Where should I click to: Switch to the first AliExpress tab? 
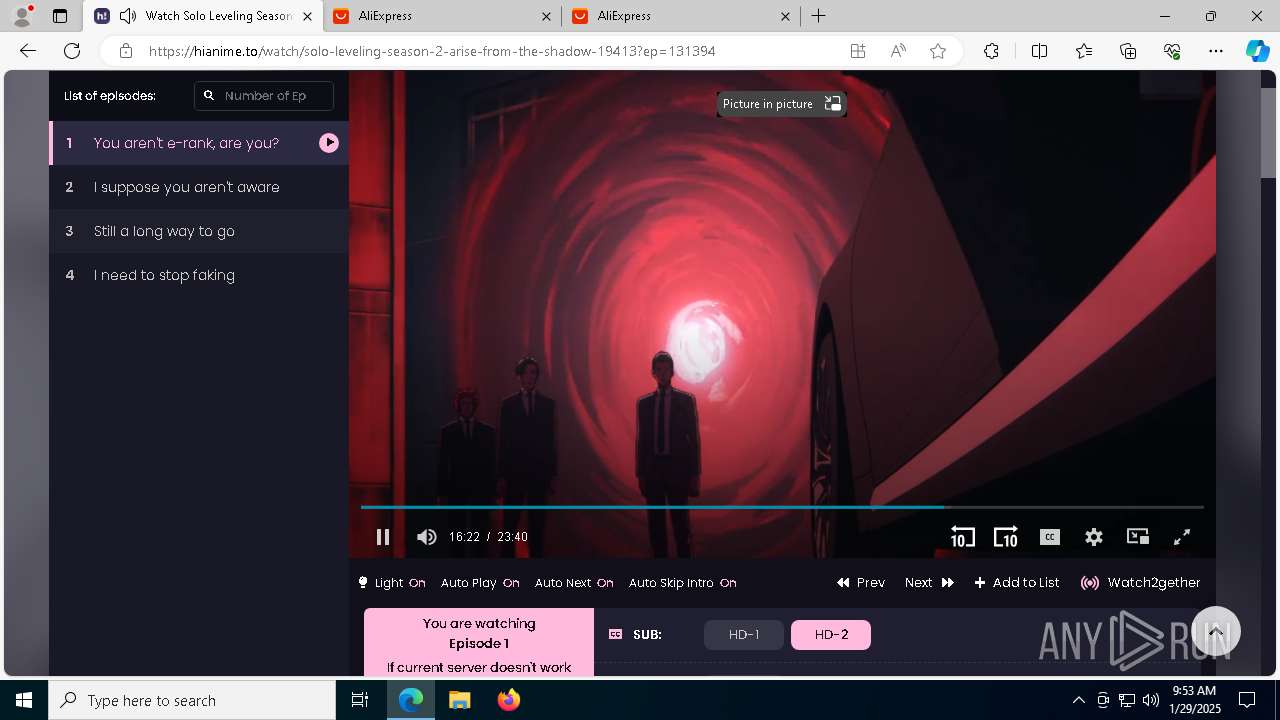(x=443, y=16)
